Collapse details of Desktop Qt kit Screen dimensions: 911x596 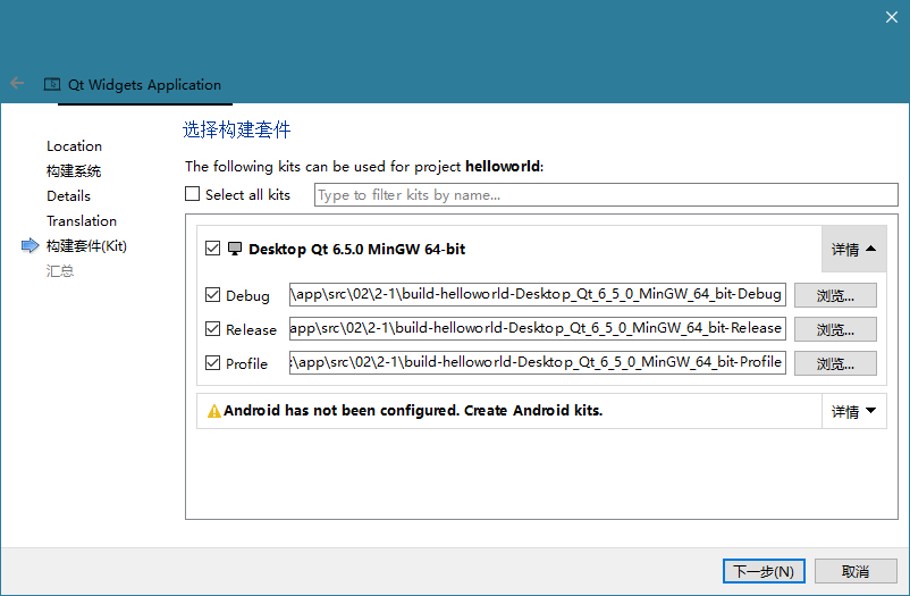click(853, 249)
